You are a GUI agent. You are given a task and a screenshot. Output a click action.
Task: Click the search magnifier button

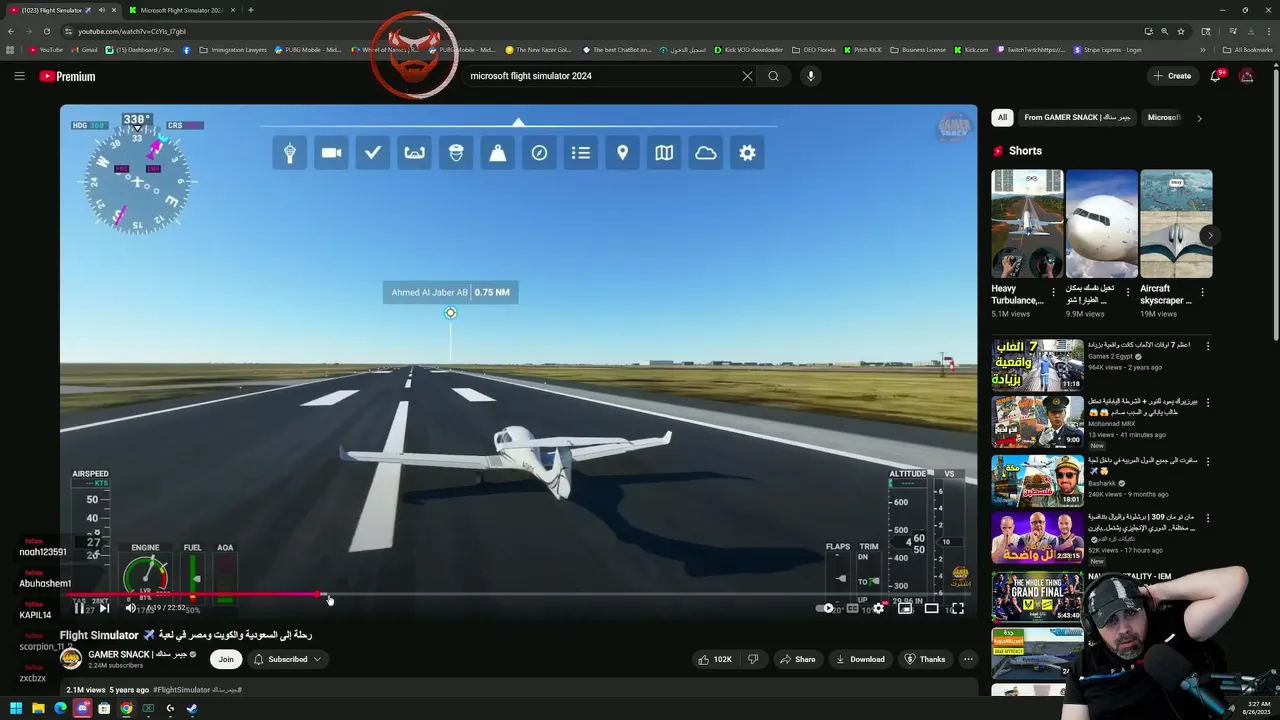pos(773,76)
